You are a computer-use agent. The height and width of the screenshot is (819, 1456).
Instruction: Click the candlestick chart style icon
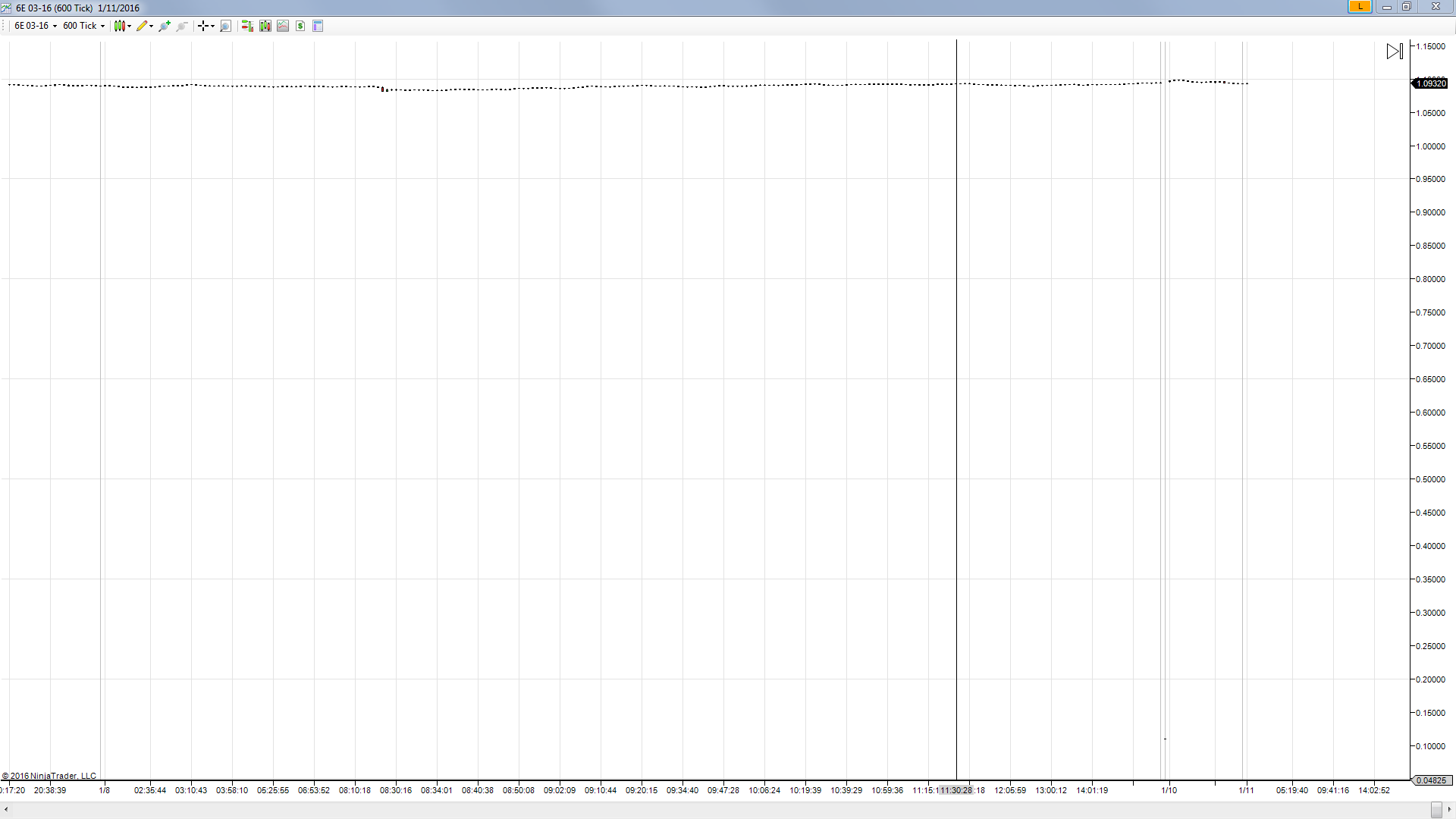[119, 26]
